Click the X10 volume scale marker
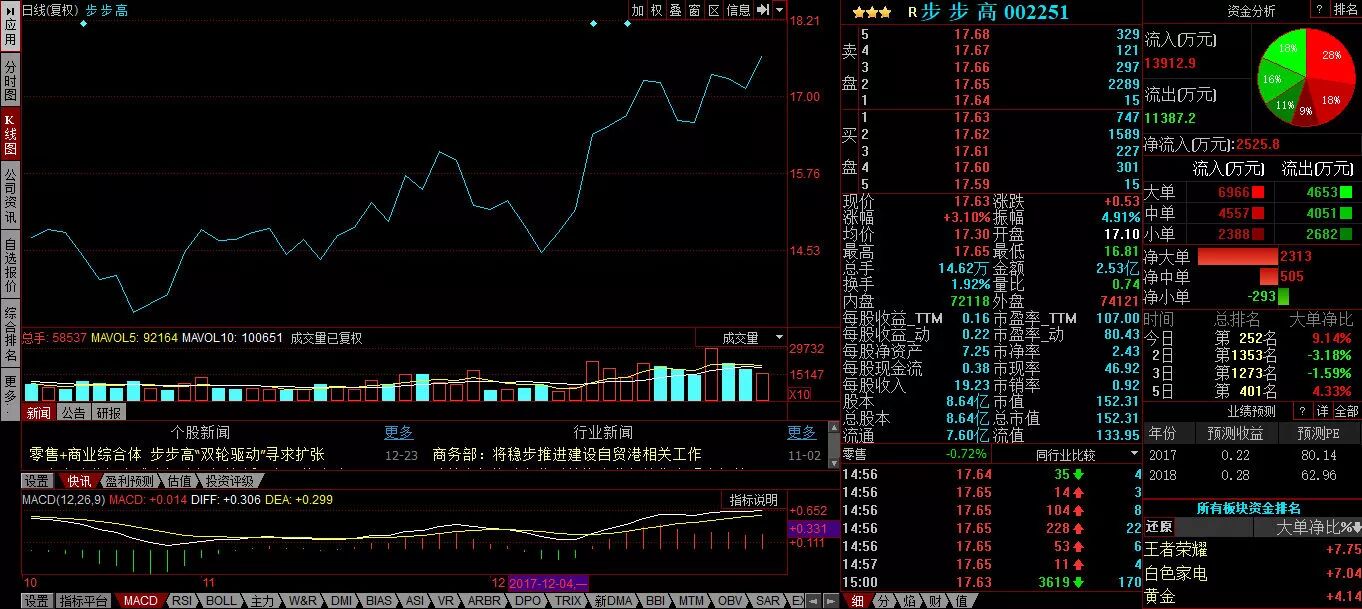Screen dimensions: 1362x609 (800, 394)
